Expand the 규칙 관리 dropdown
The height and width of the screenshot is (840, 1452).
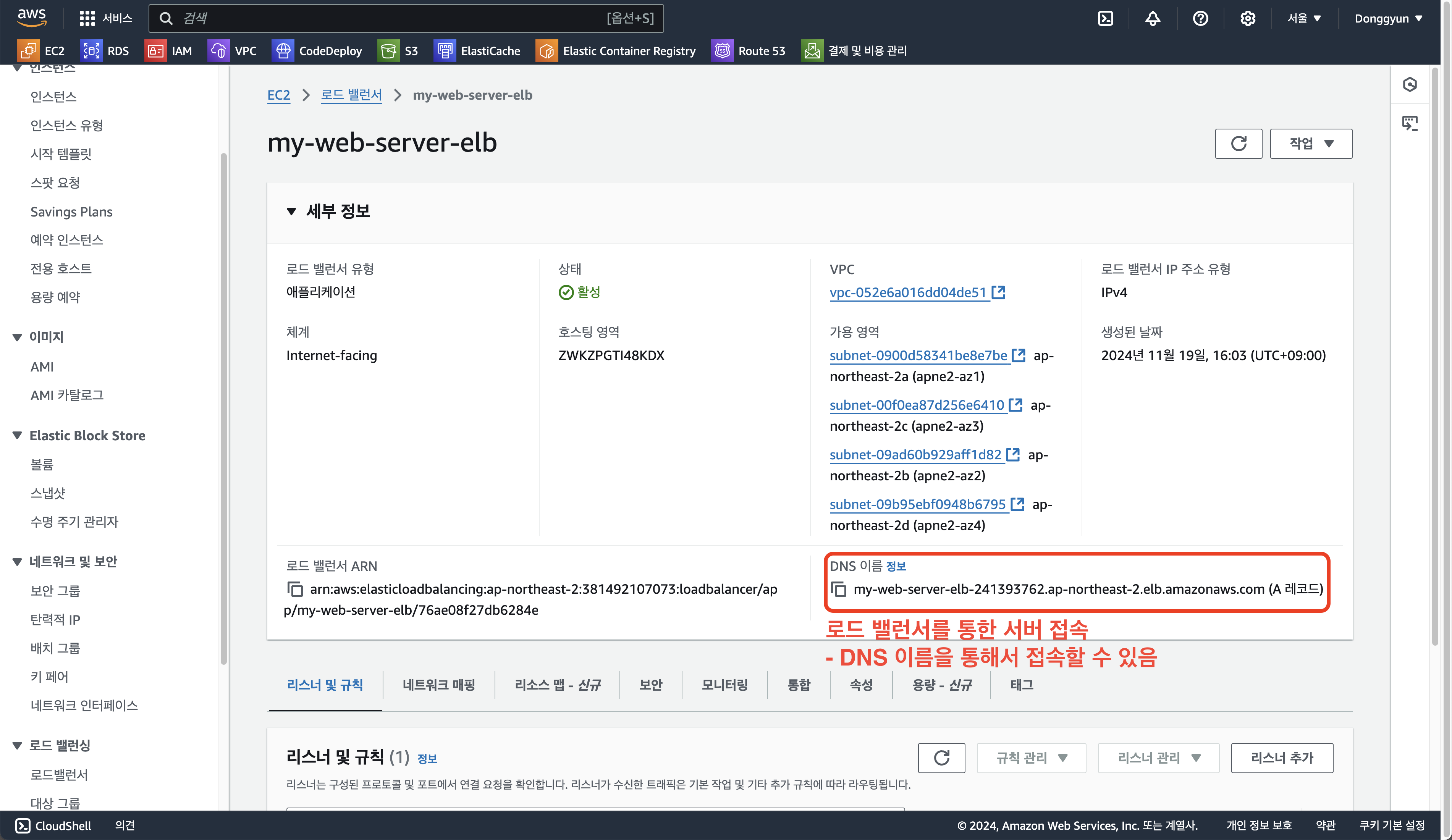click(x=1032, y=758)
